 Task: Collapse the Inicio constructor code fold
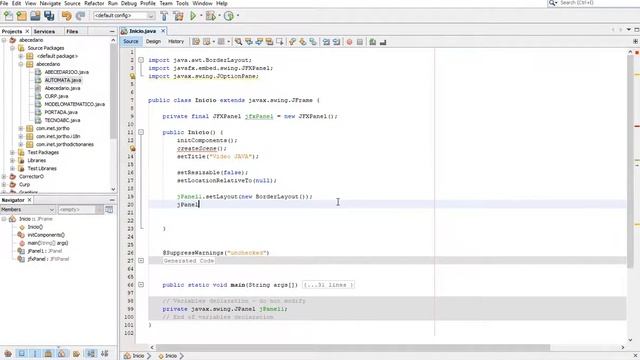pyautogui.click(x=141, y=132)
